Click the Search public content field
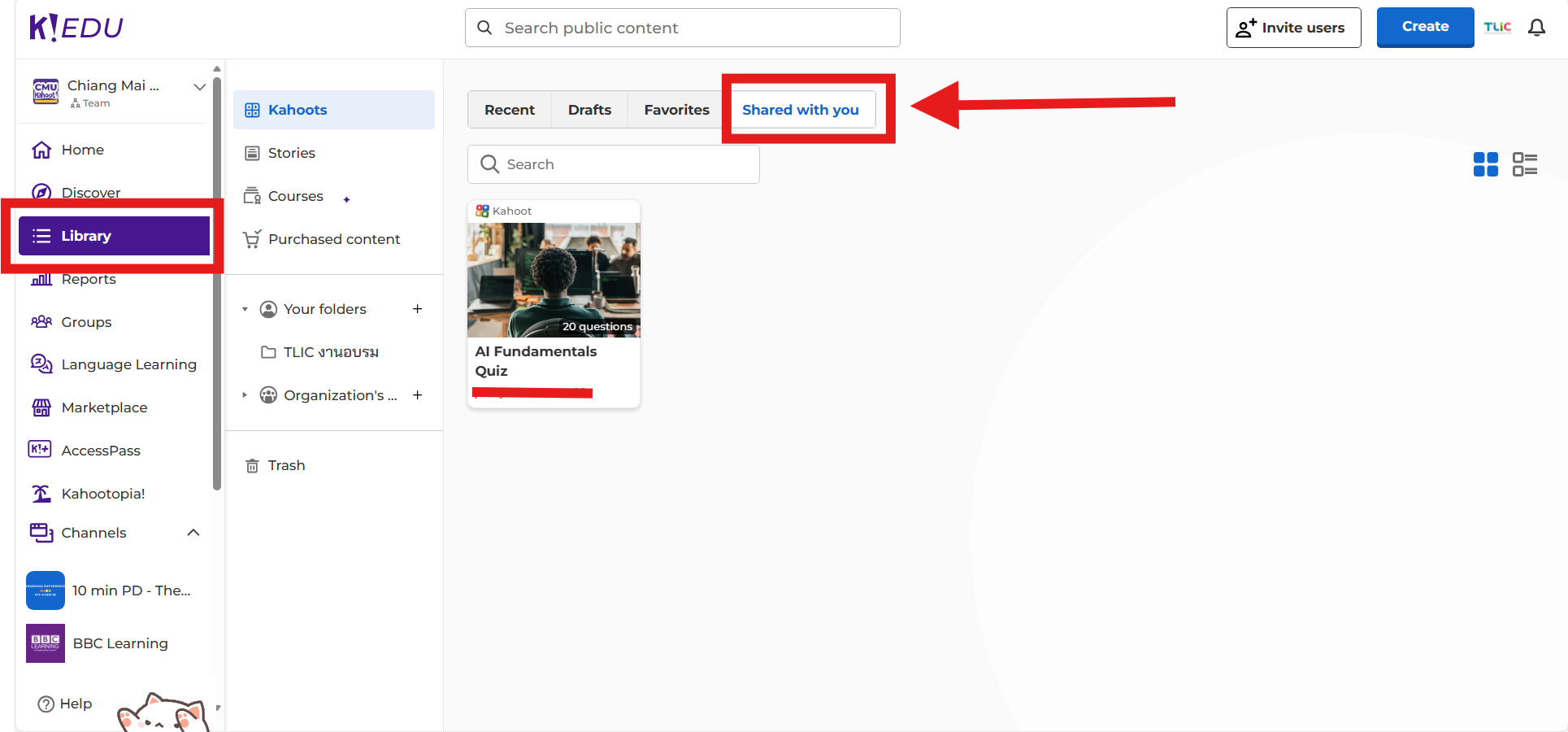 coord(683,28)
